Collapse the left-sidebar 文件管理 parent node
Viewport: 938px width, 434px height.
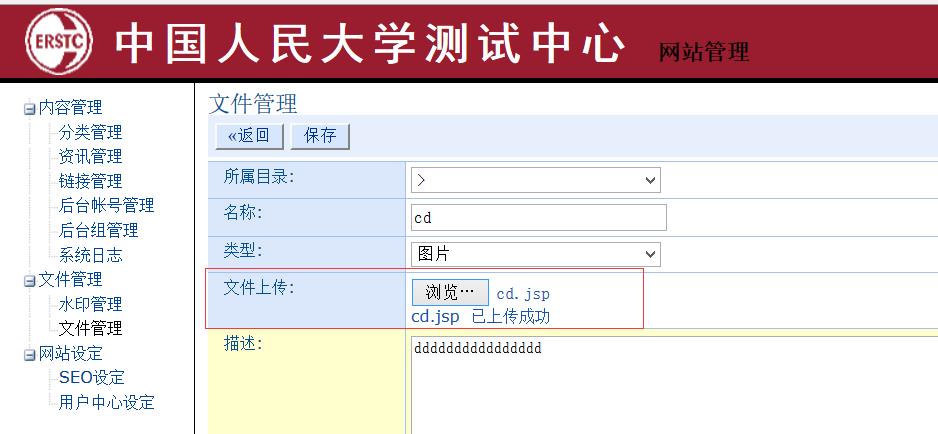[29, 281]
